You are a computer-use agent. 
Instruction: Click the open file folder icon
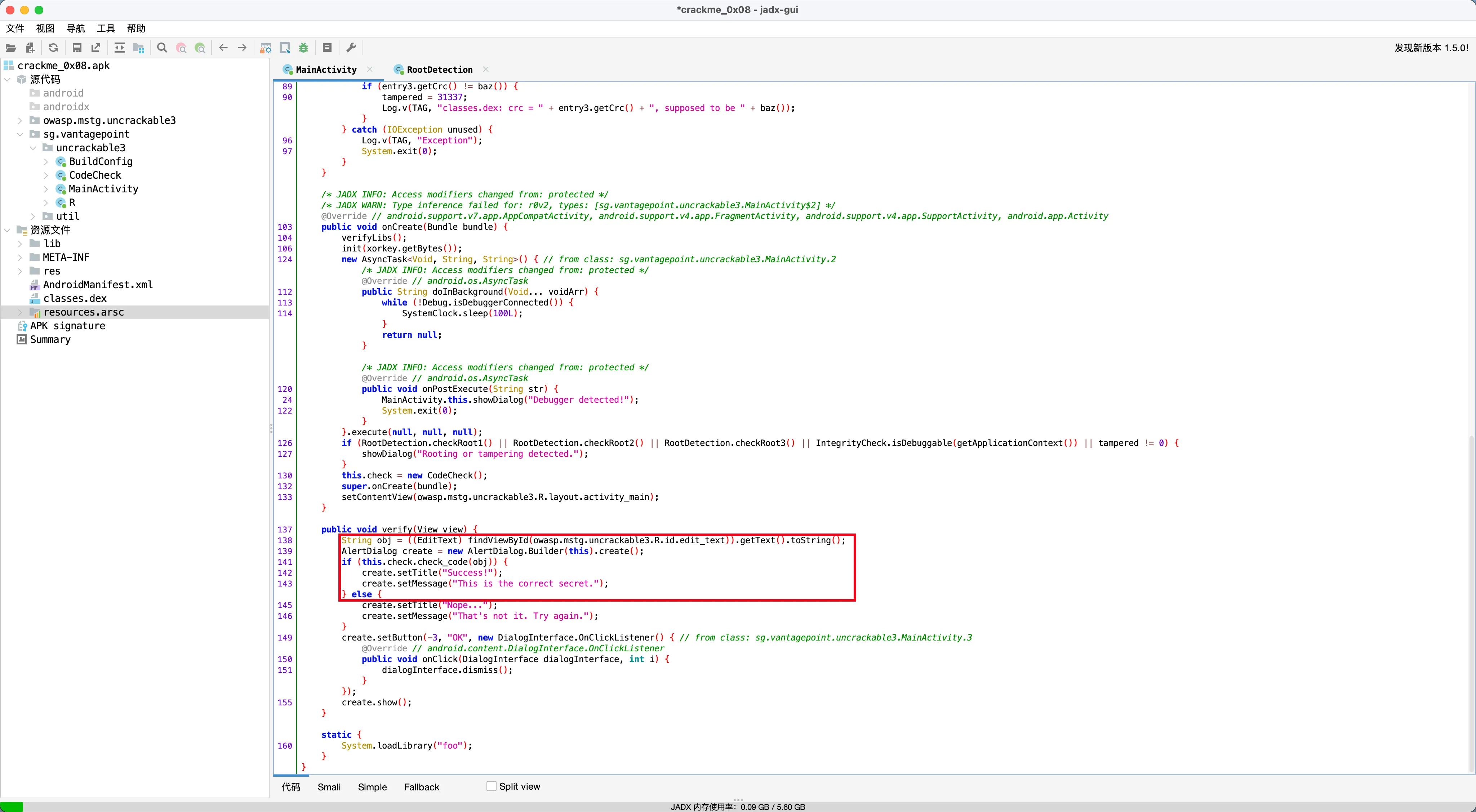tap(11, 48)
